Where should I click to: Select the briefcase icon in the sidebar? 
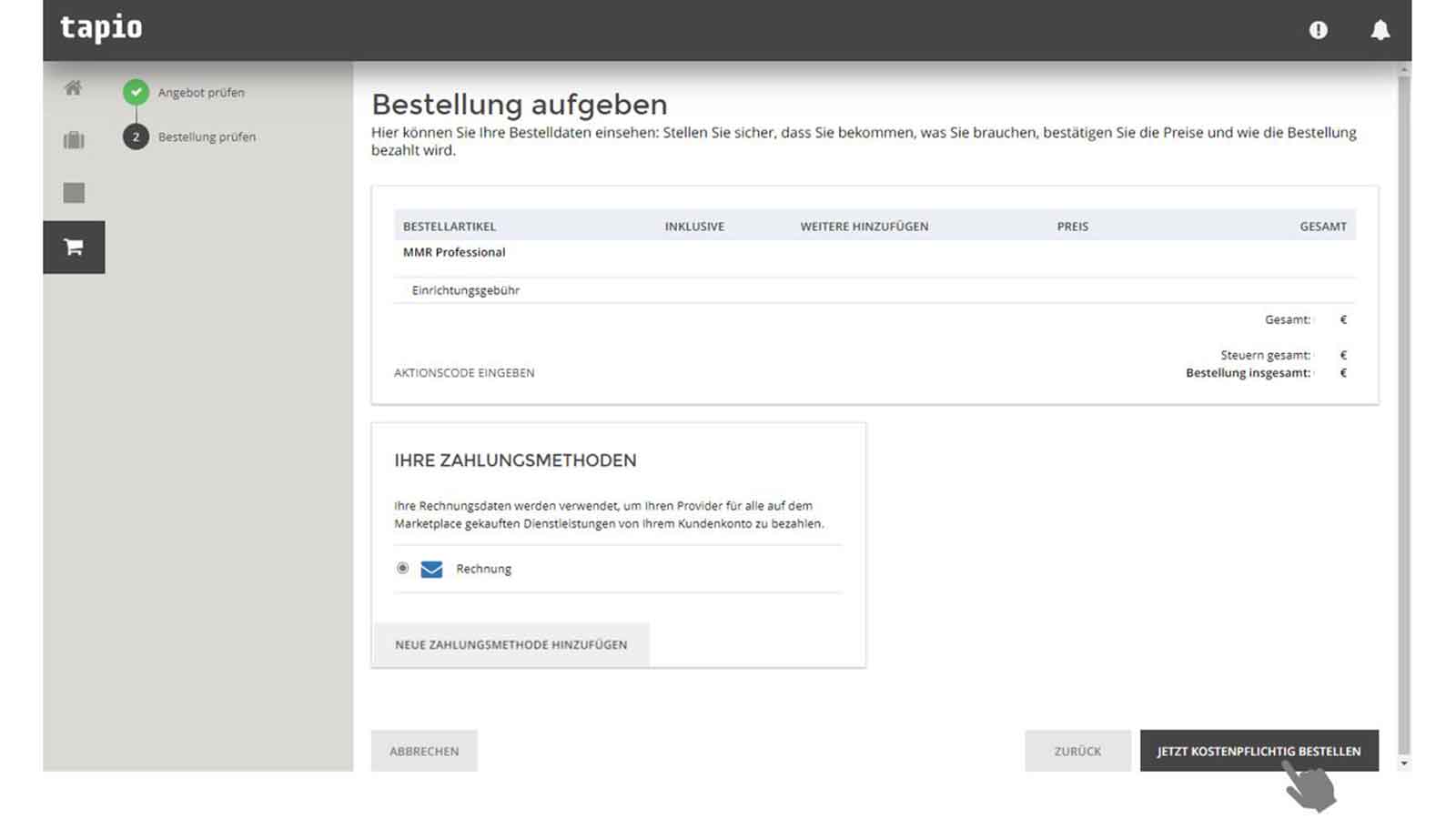(74, 138)
